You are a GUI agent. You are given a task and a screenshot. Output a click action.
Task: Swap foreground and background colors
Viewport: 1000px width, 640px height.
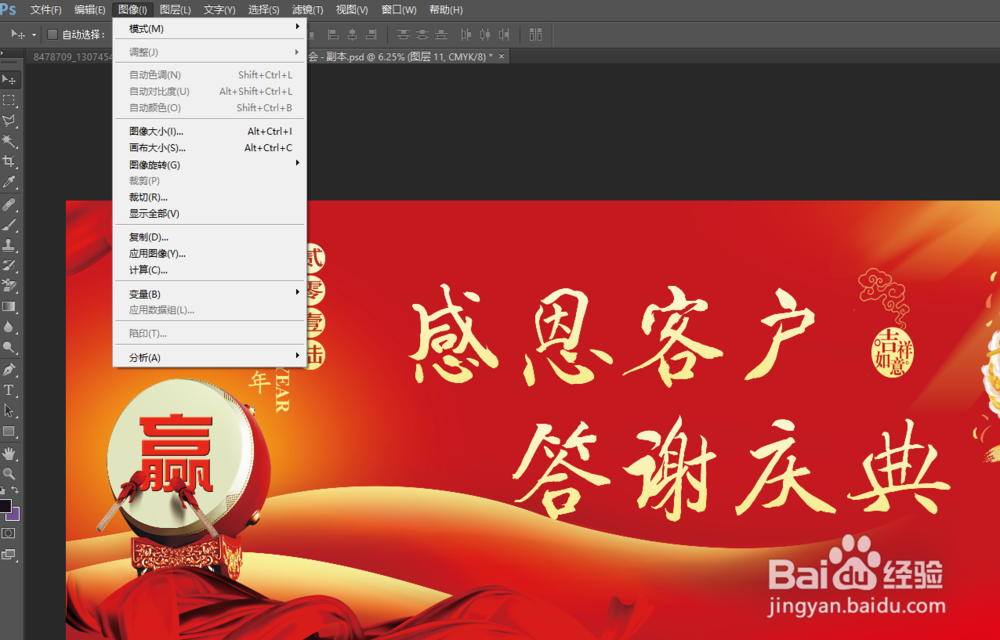[15, 490]
